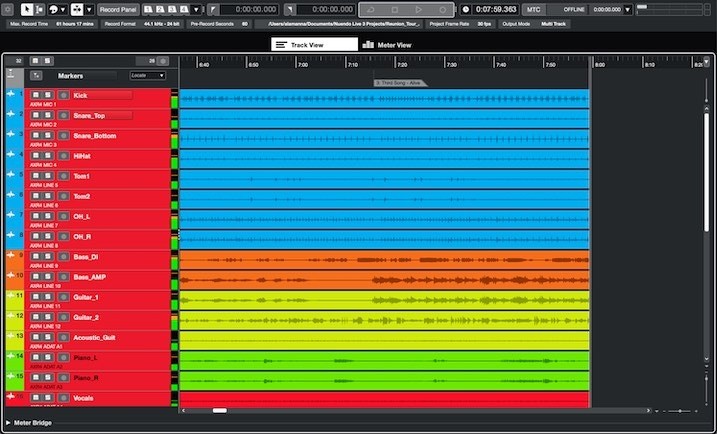Open the timecode offset dropdown arrow
Viewport: 717px width, 434px height.
(628, 9)
